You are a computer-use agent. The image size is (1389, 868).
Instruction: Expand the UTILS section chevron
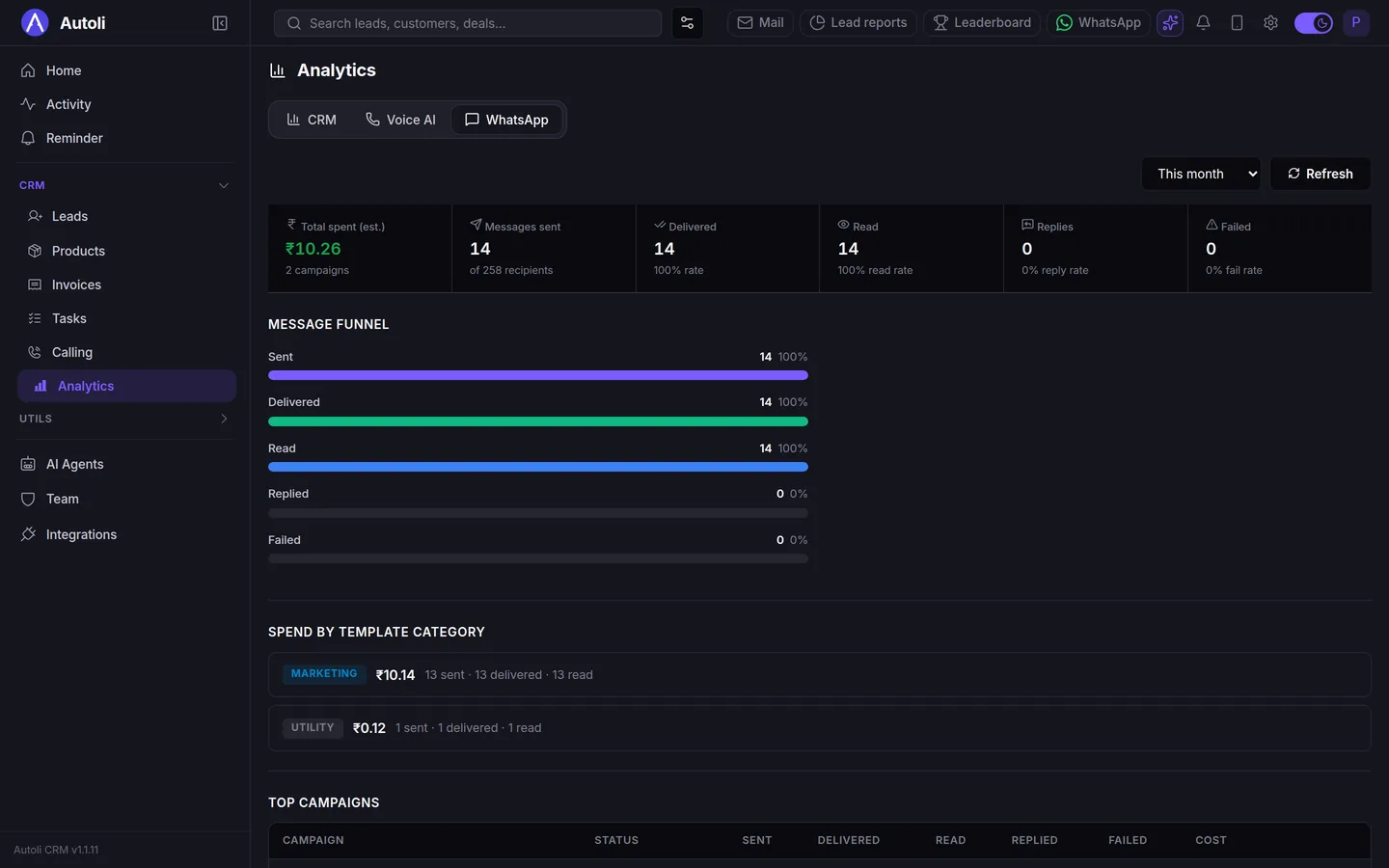pyautogui.click(x=224, y=419)
